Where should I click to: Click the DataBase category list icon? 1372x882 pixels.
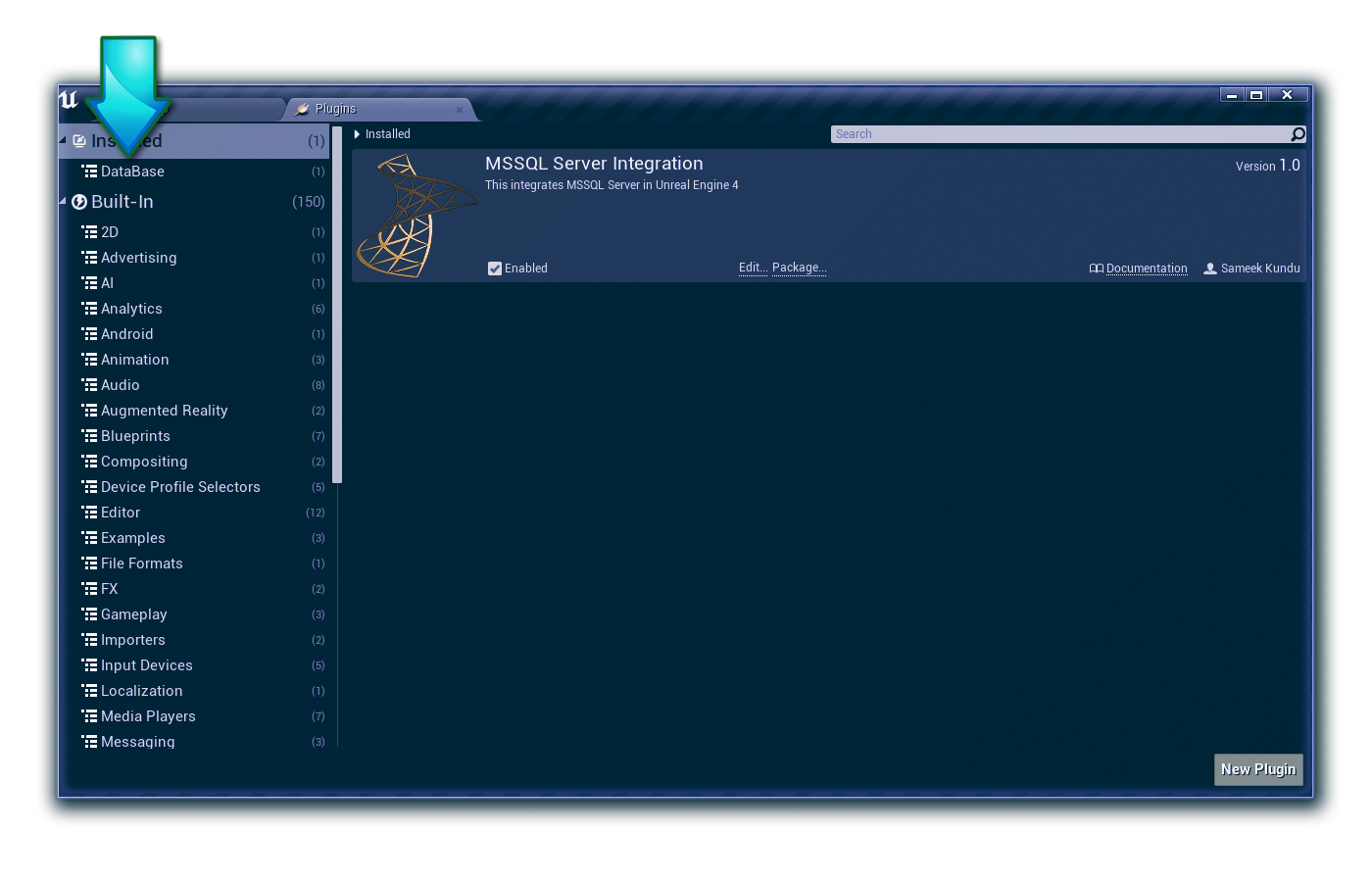click(x=89, y=171)
